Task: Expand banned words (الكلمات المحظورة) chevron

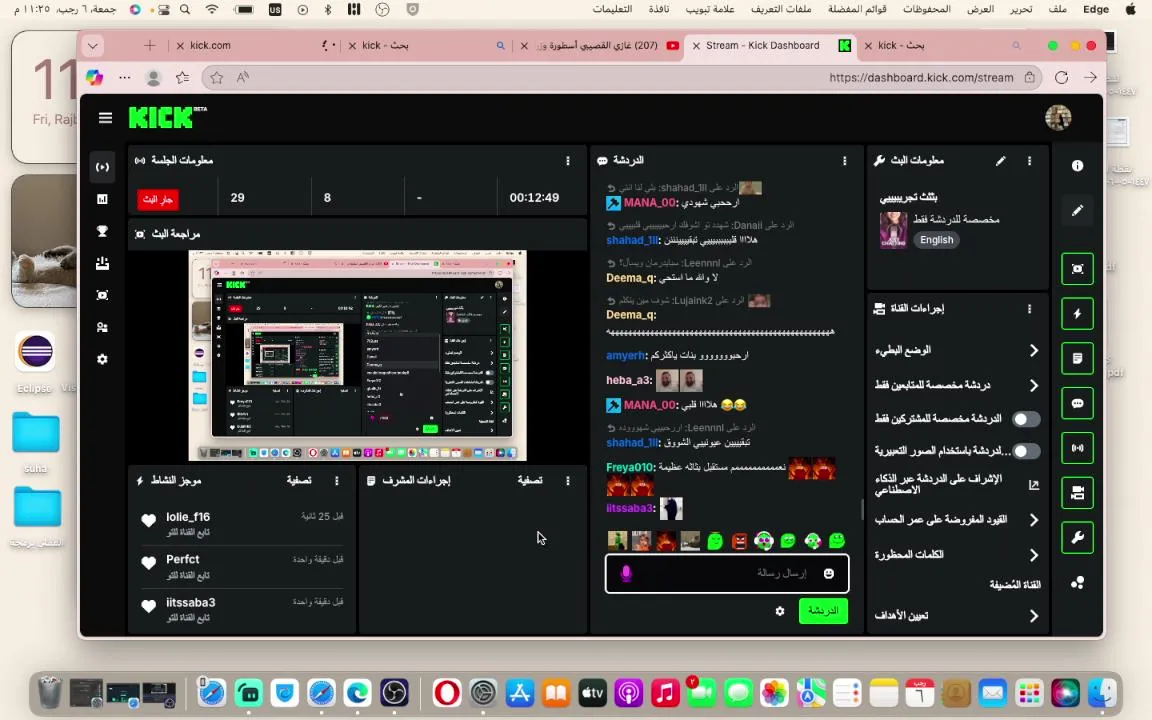Action: click(x=1034, y=555)
